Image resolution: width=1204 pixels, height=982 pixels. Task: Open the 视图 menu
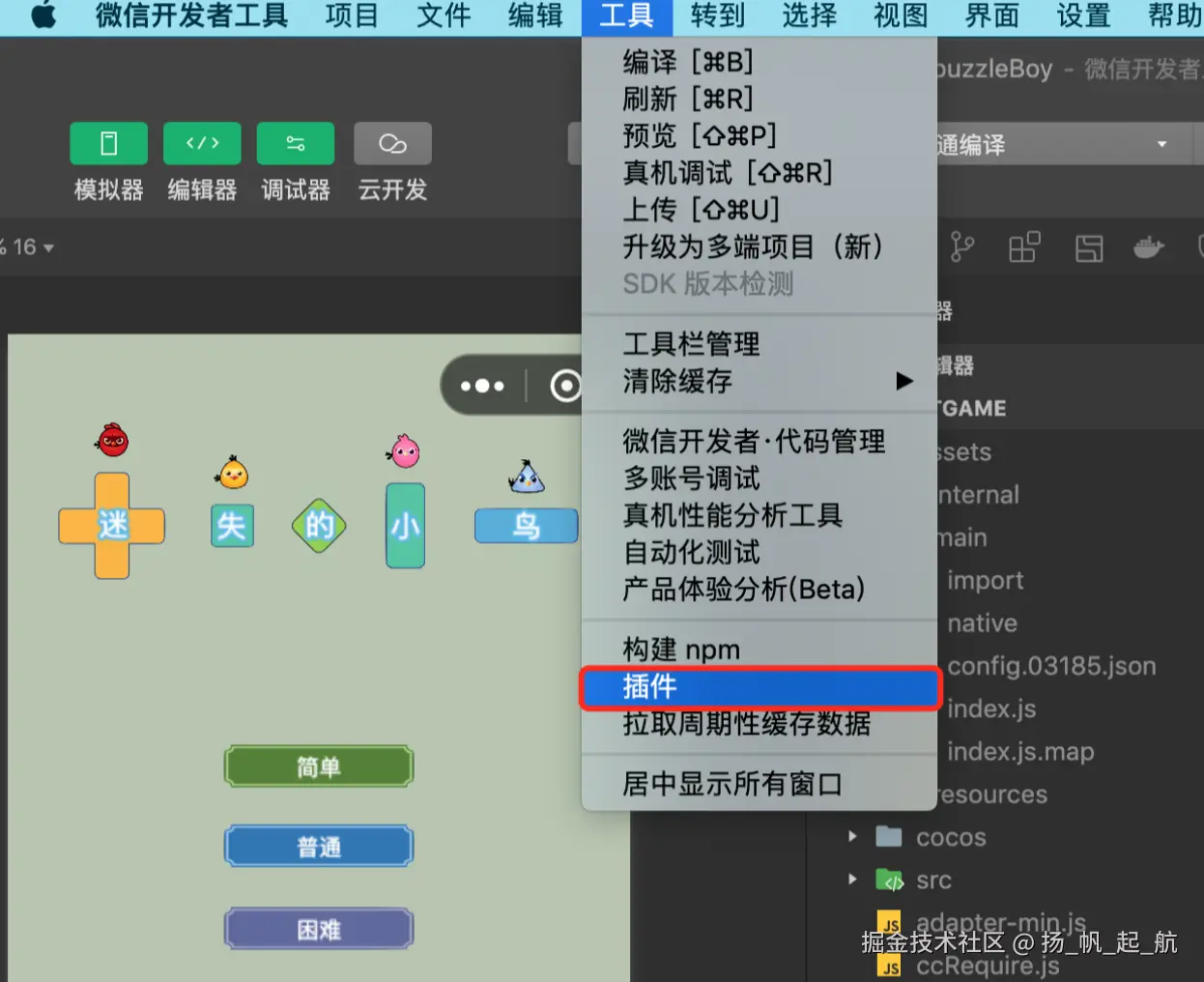pyautogui.click(x=901, y=16)
